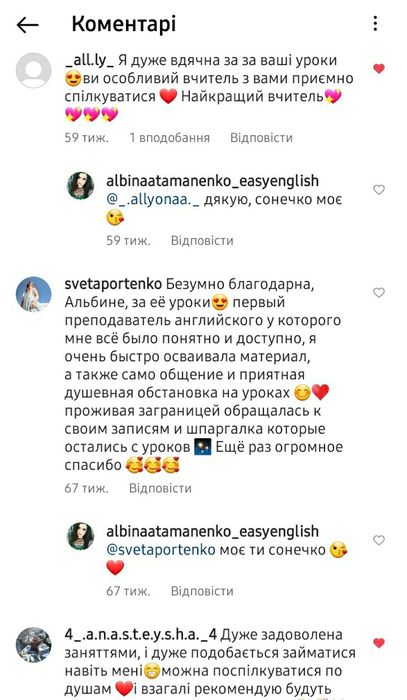Unlike the _all.ly_ comment heart
Viewport: 407px width, 700px height.
click(x=379, y=68)
